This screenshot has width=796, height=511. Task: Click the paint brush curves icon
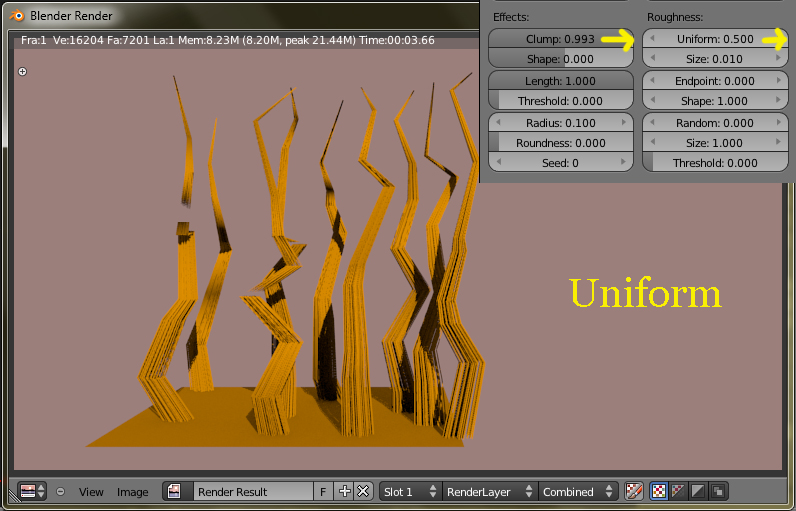point(634,491)
